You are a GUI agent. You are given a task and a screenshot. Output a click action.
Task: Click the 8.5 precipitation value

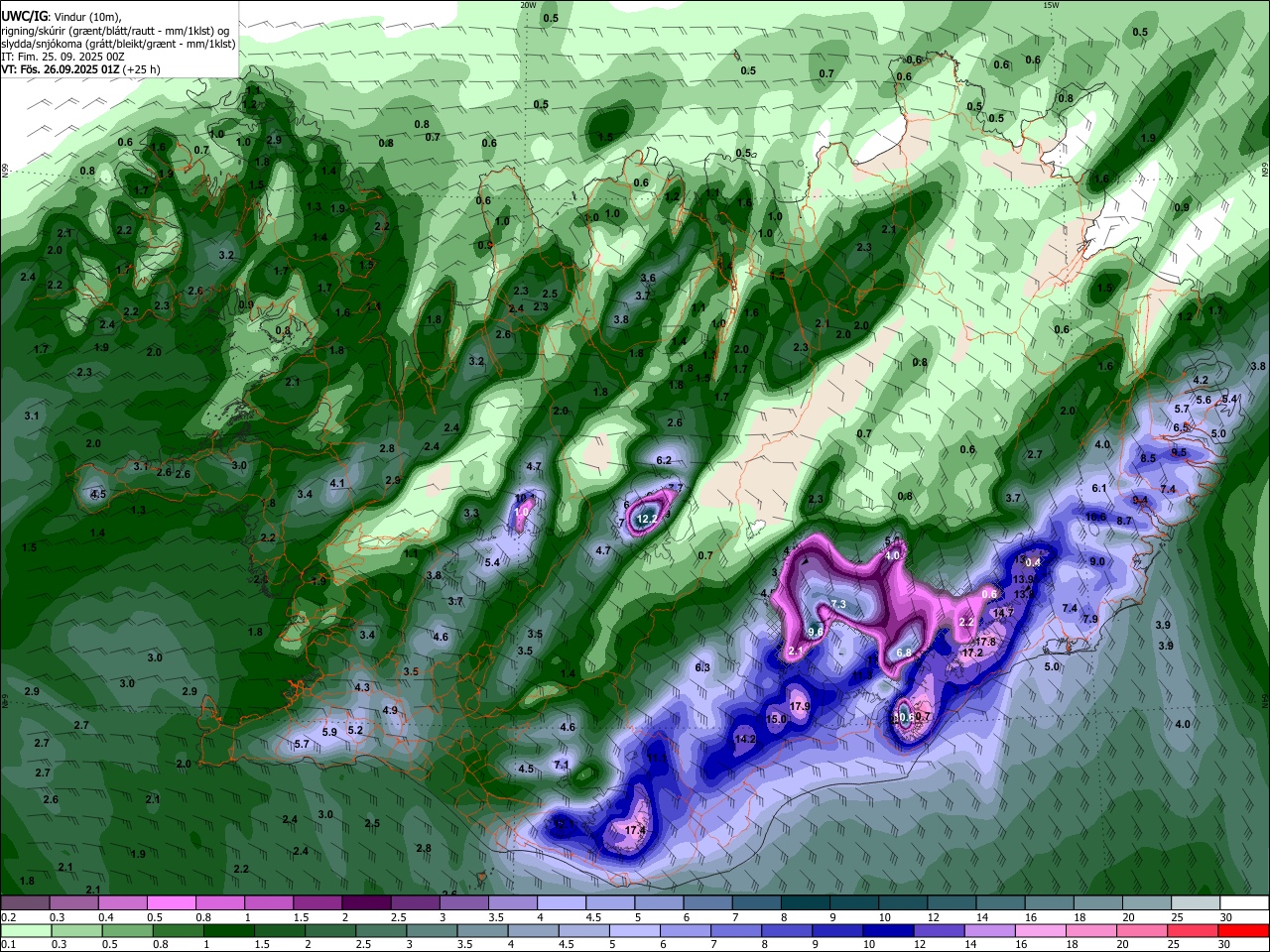coord(1148,458)
